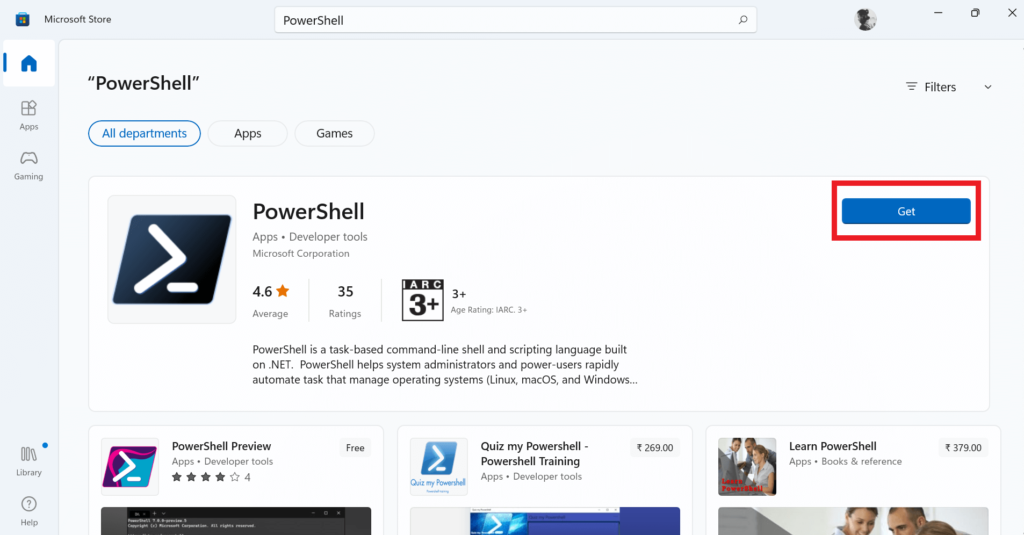Switch to the Apps filter tab
This screenshot has height=535, width=1024.
pos(248,133)
